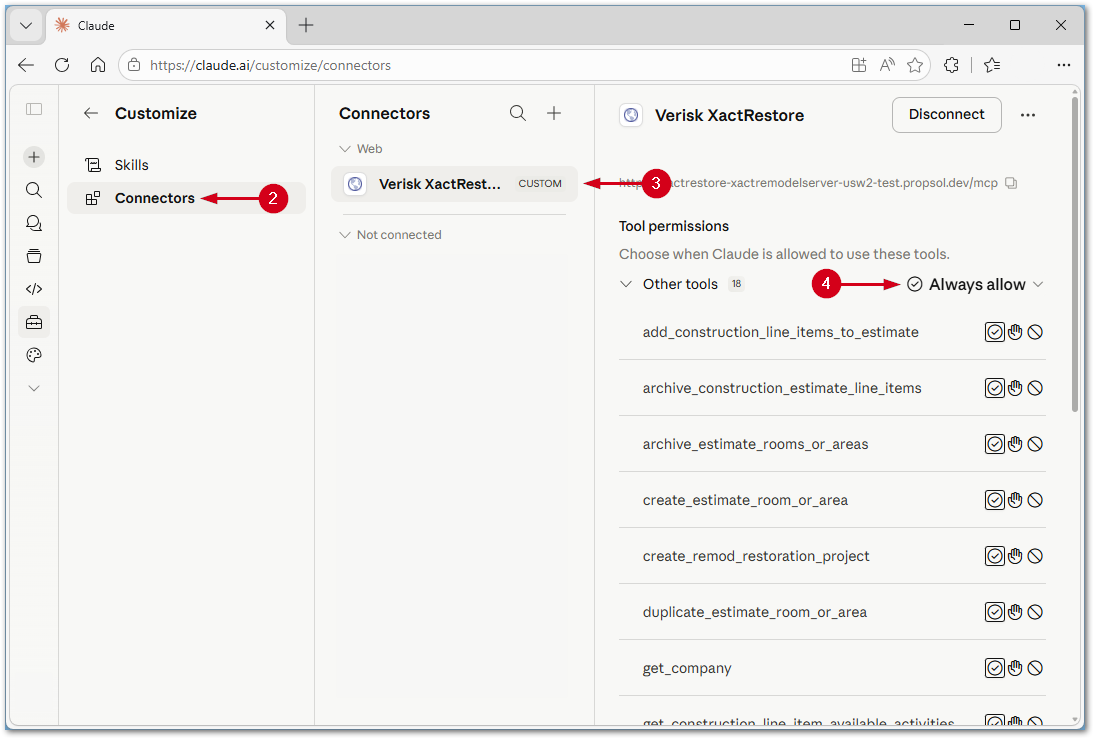Open chats icon in left sidebar
The height and width of the screenshot is (739, 1094).
pyautogui.click(x=33, y=223)
